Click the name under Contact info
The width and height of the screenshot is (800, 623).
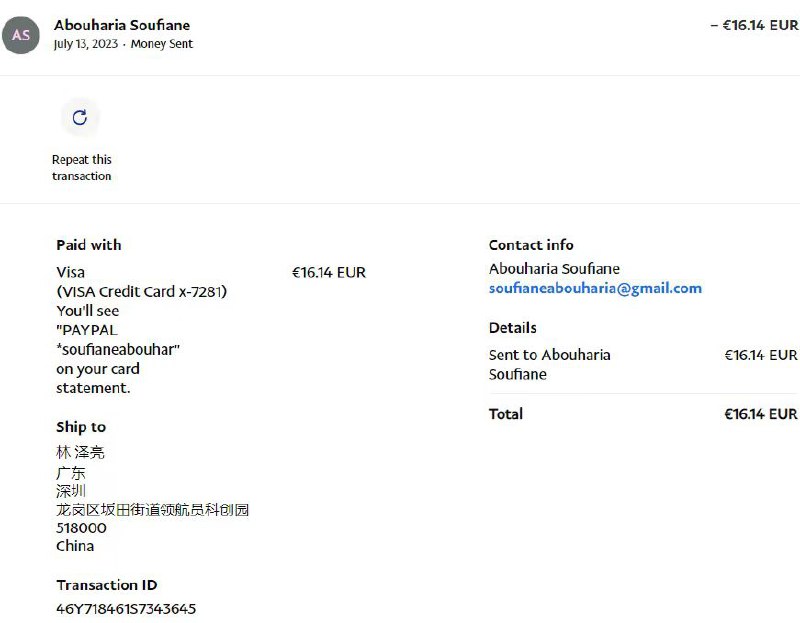(x=554, y=269)
